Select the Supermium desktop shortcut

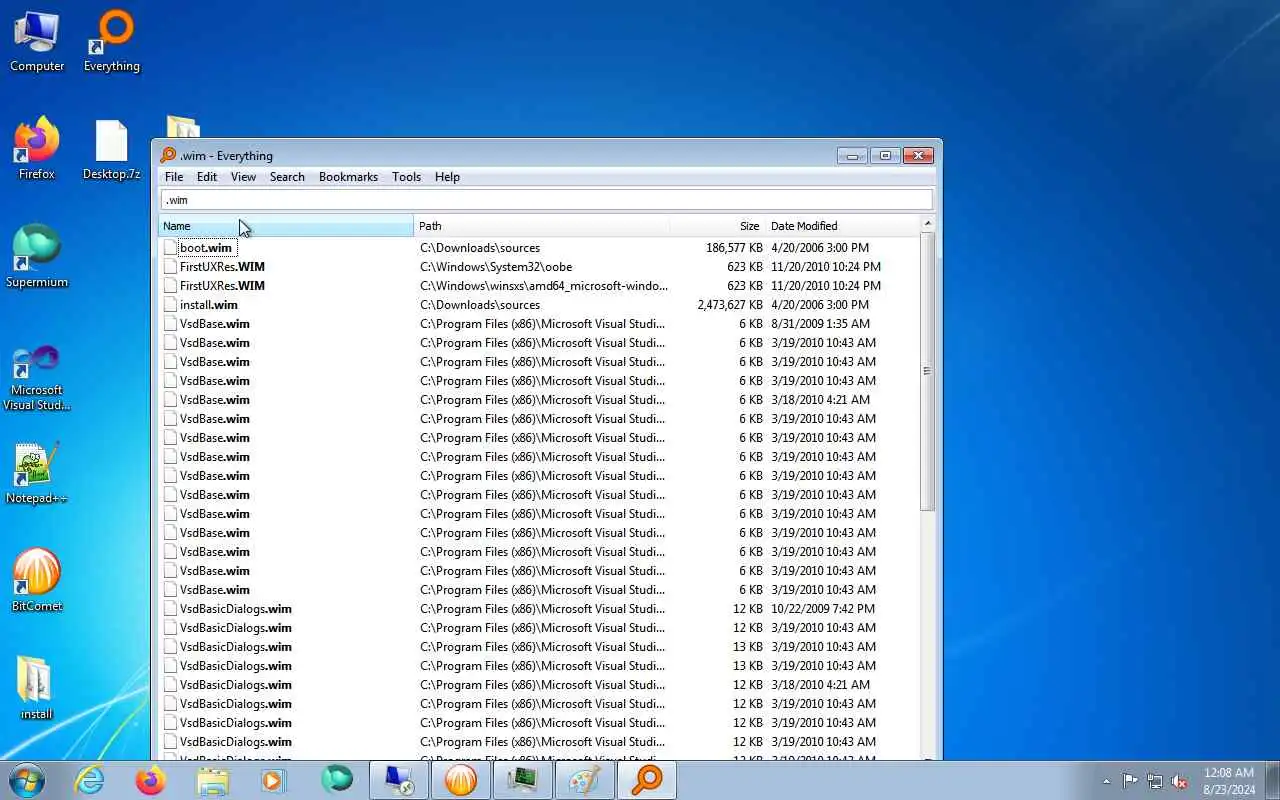pyautogui.click(x=37, y=257)
